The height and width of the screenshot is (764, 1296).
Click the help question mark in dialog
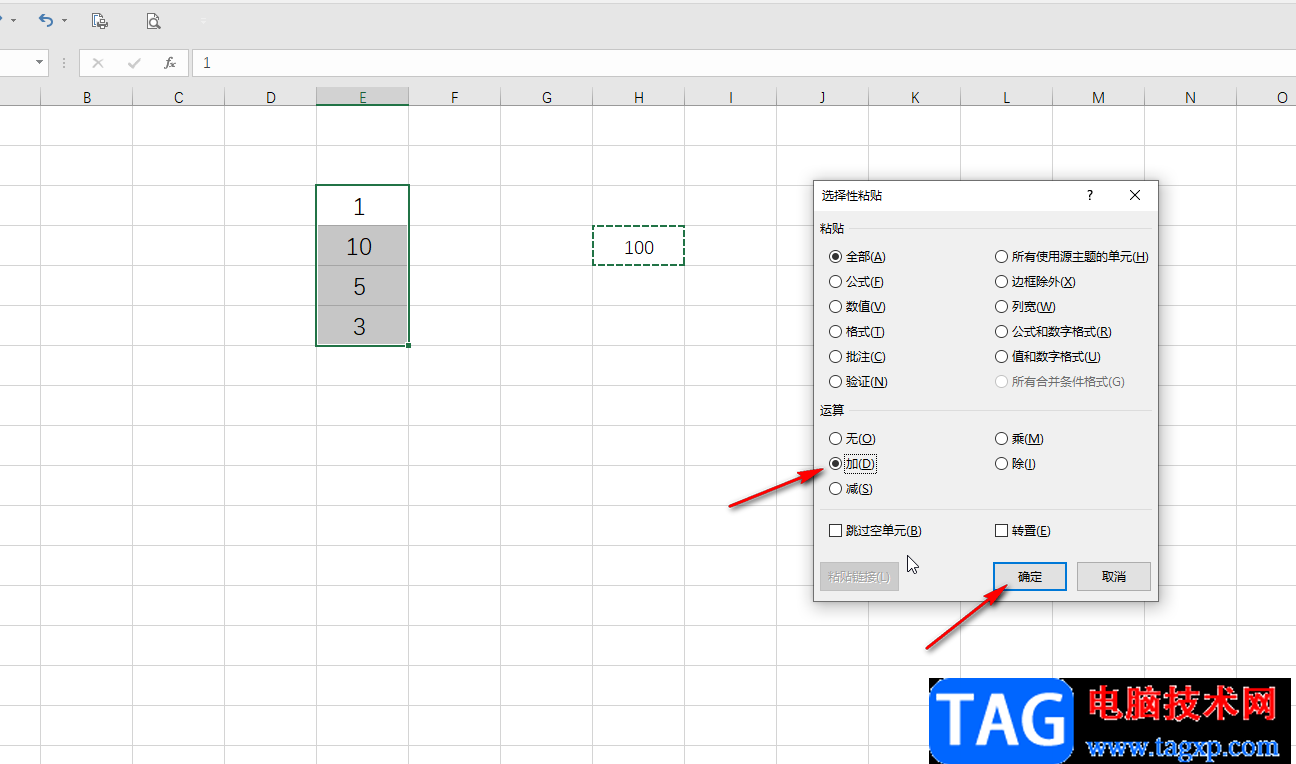pos(1090,195)
